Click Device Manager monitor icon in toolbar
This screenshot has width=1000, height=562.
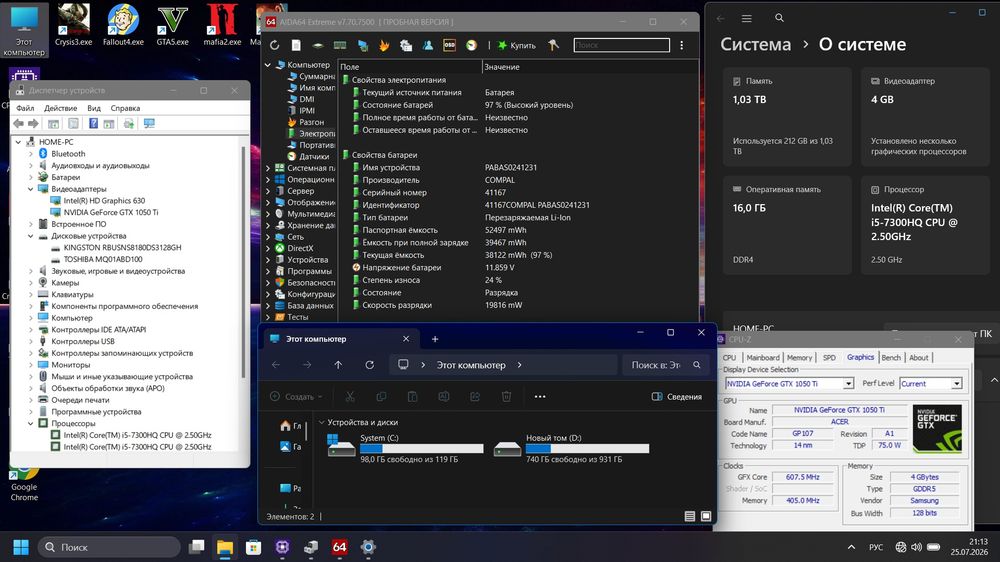(x=149, y=123)
